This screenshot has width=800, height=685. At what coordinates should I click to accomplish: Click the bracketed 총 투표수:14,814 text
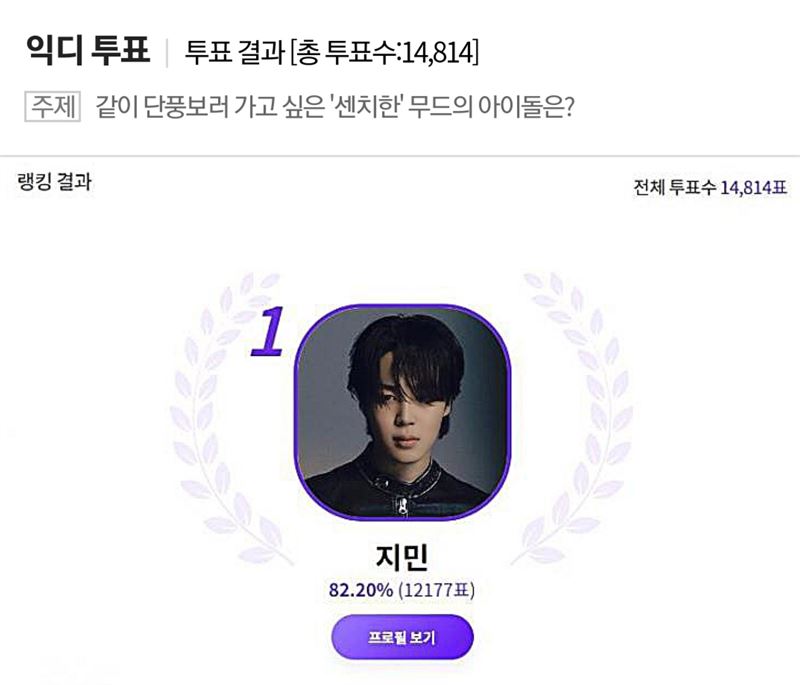point(385,52)
